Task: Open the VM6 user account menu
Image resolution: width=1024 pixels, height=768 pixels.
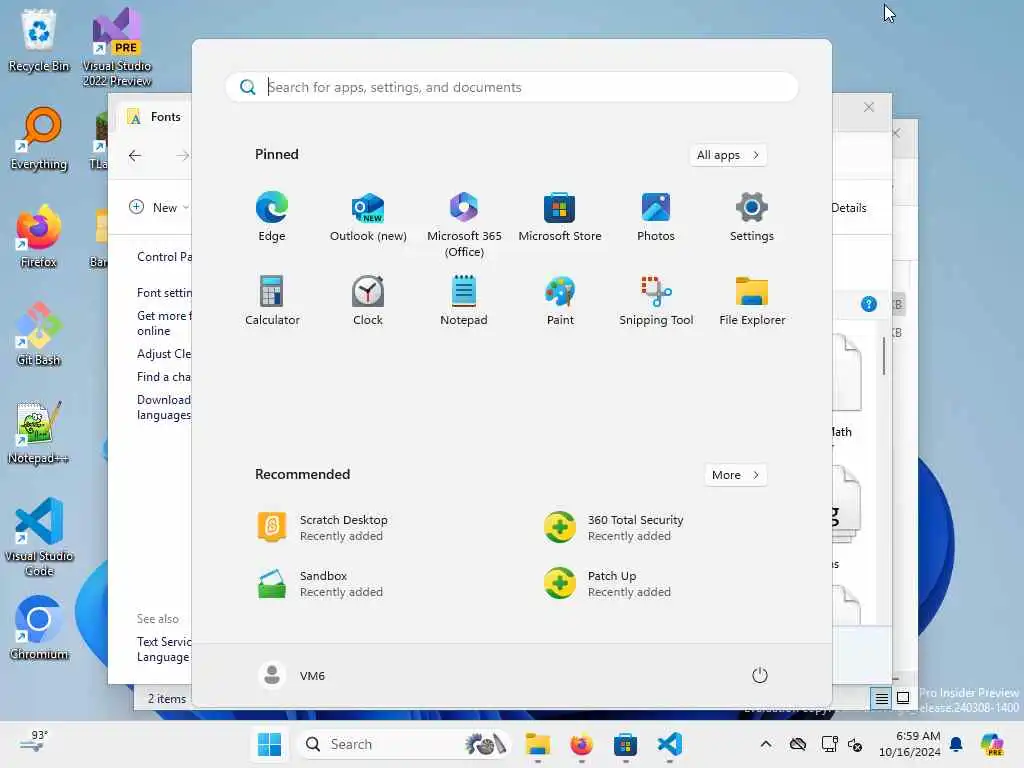Action: pos(291,675)
